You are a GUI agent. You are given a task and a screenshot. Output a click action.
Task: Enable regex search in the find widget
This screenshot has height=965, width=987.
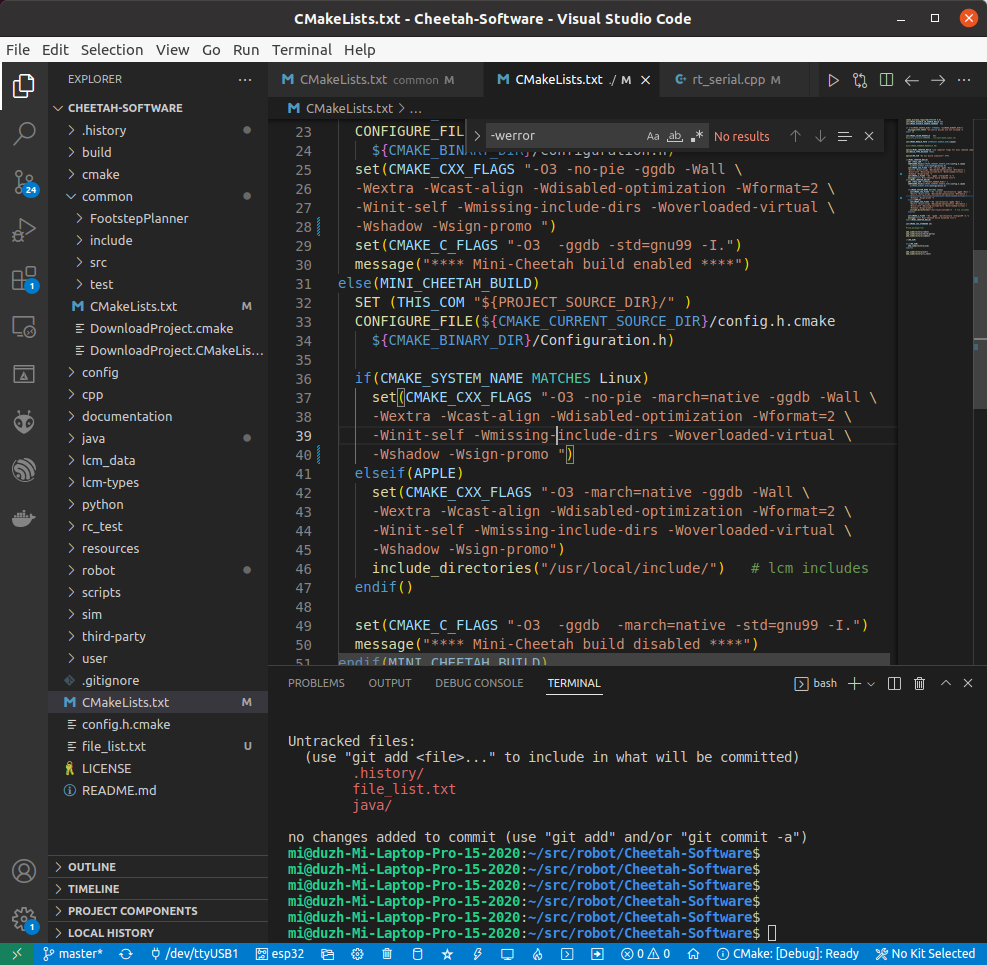[697, 135]
